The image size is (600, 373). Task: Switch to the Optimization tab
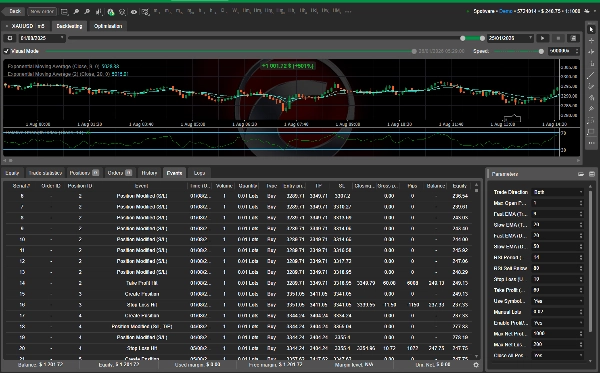point(108,26)
